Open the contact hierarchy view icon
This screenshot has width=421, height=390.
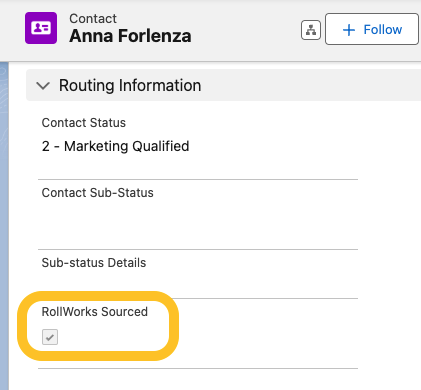tap(311, 30)
